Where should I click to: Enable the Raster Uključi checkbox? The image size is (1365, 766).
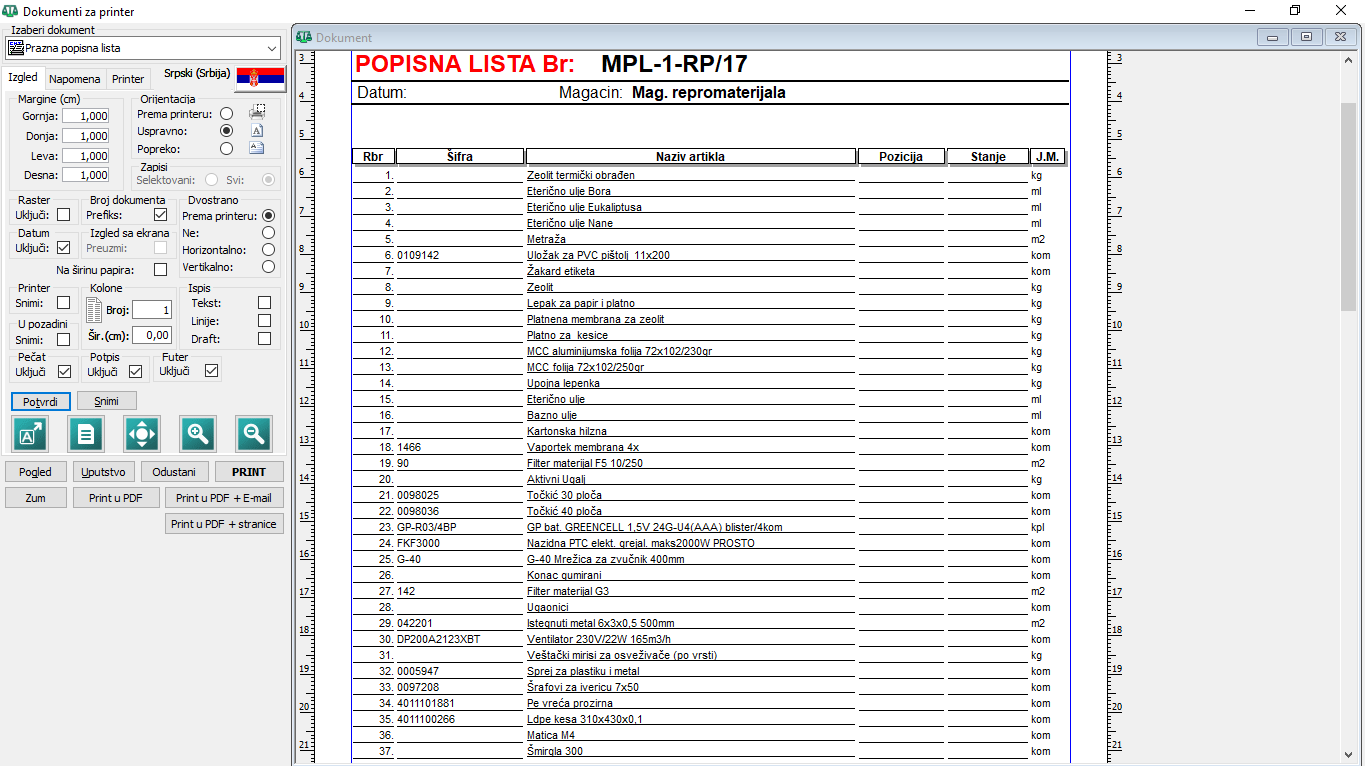[x=64, y=214]
